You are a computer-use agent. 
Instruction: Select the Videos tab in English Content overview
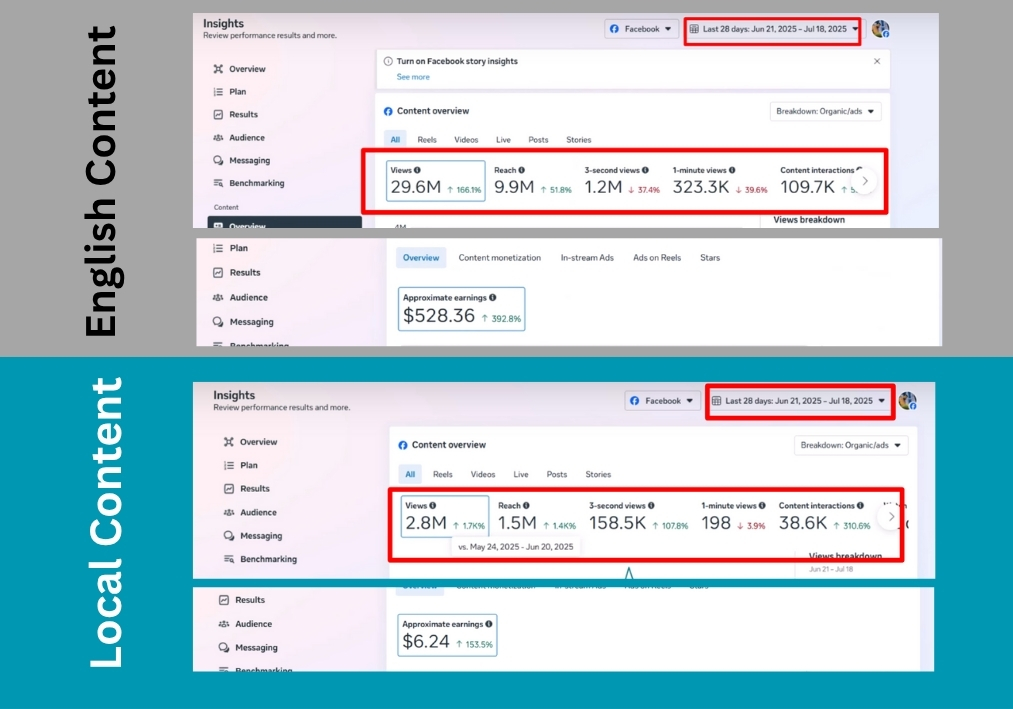466,140
